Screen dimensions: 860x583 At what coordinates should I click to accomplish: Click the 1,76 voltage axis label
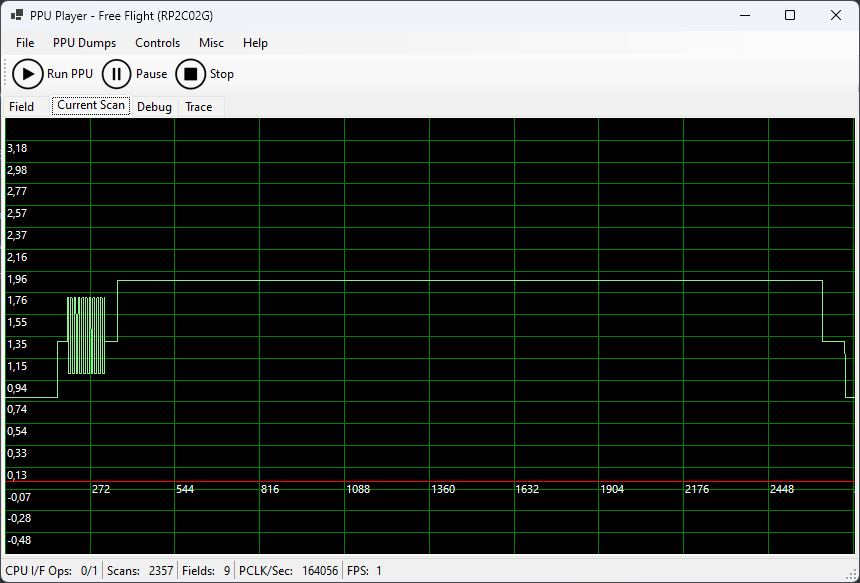pyautogui.click(x=17, y=300)
